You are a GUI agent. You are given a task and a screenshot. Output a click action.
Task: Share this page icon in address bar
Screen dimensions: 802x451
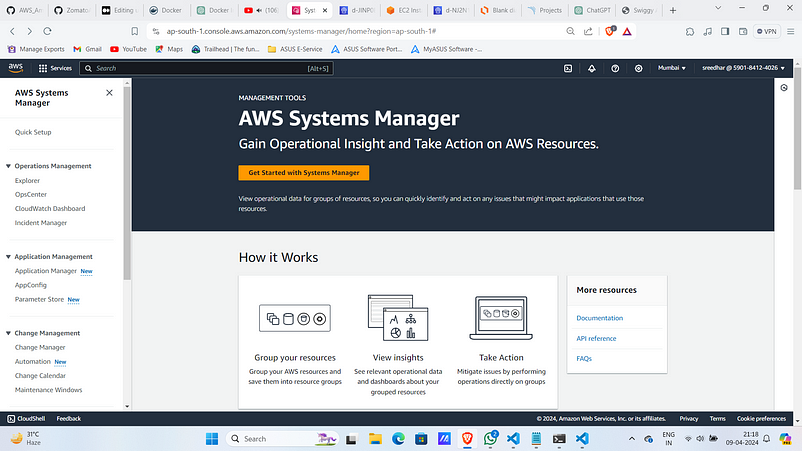click(588, 31)
